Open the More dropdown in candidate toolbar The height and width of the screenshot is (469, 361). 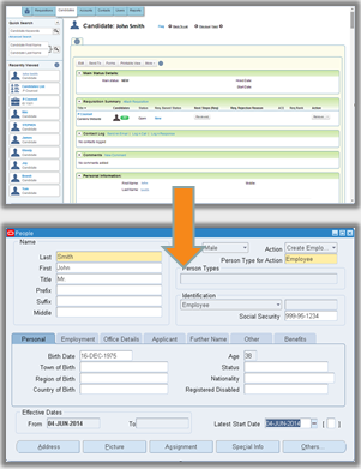tap(149, 63)
